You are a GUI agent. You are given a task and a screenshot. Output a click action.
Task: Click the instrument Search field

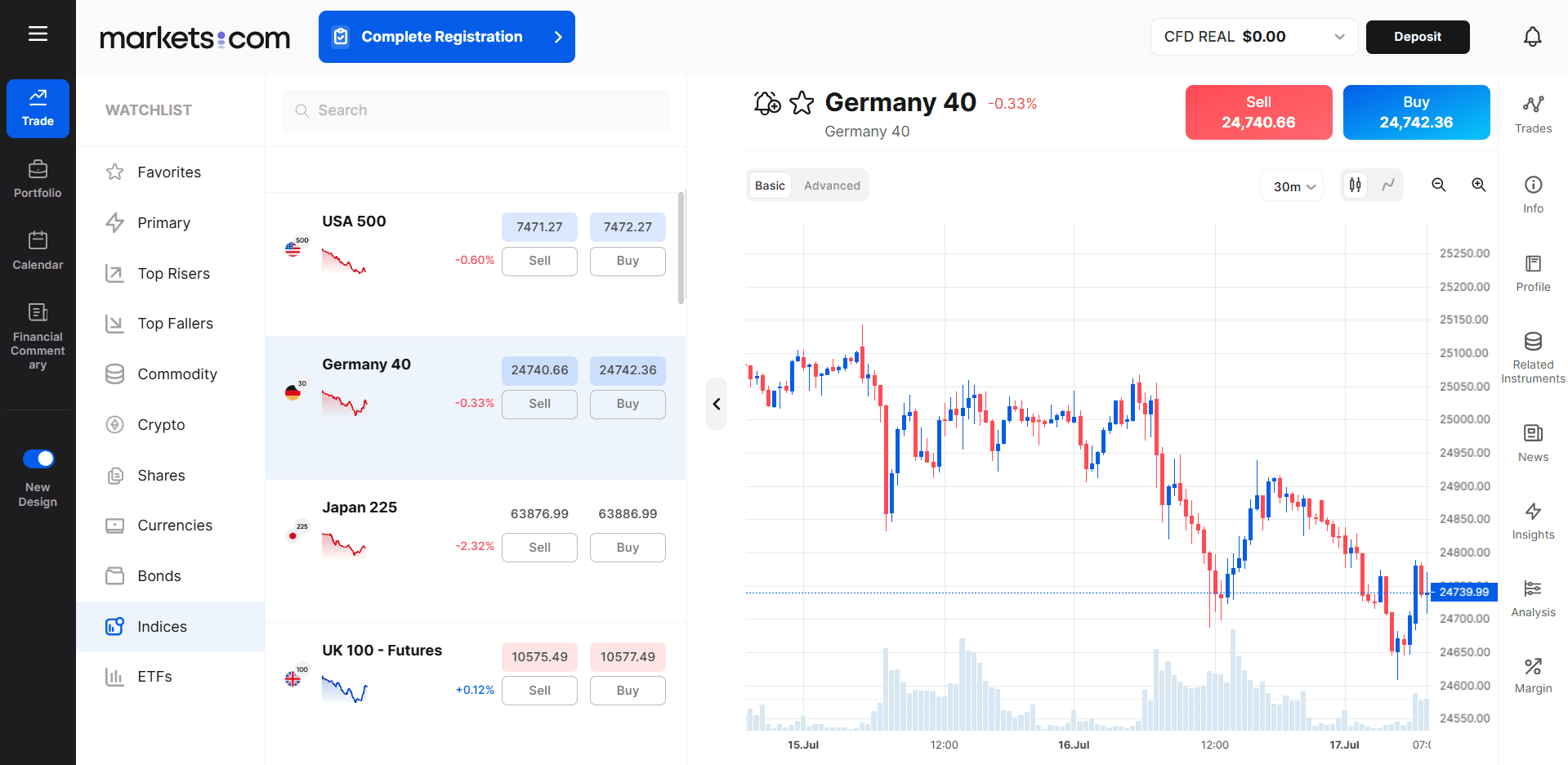pyautogui.click(x=476, y=110)
